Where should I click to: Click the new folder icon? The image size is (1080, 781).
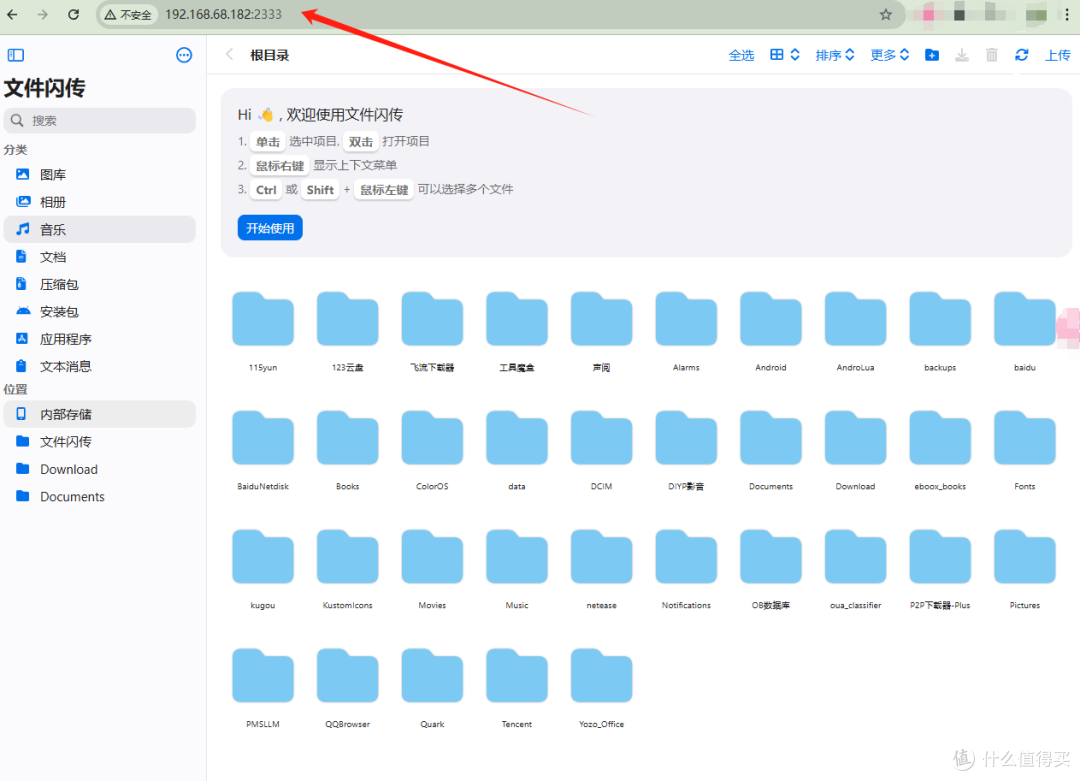(x=932, y=55)
